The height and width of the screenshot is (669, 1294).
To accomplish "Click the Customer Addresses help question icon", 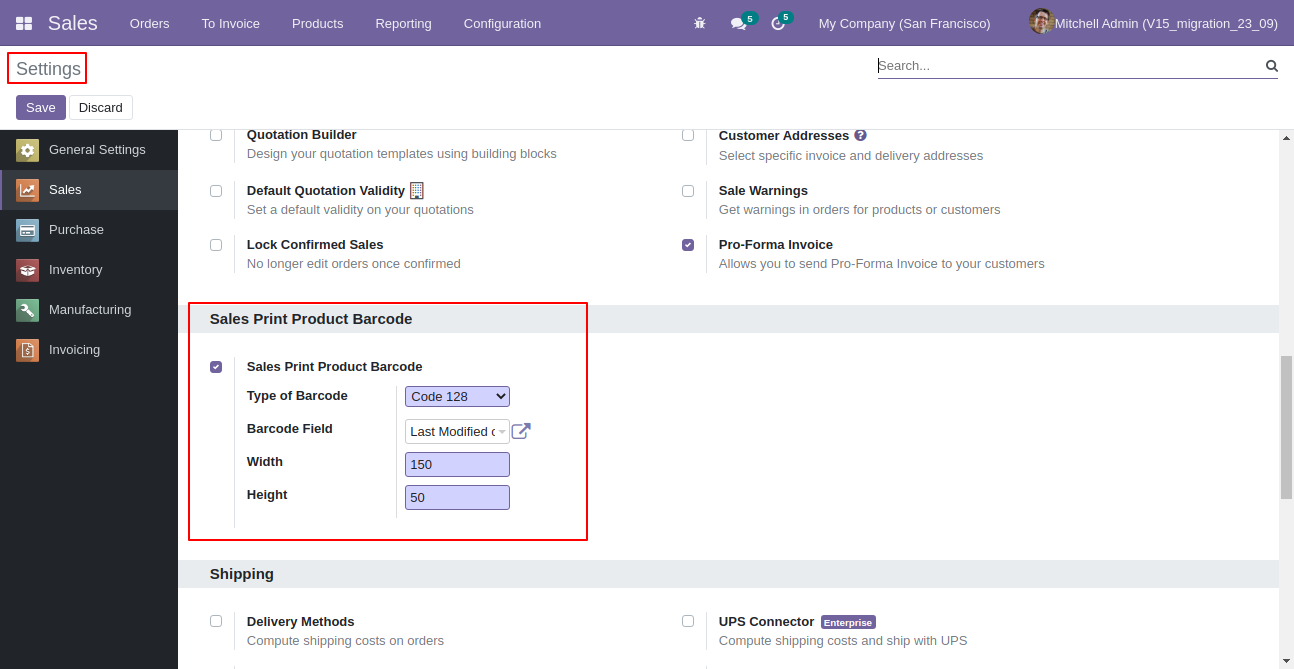I will [861, 135].
